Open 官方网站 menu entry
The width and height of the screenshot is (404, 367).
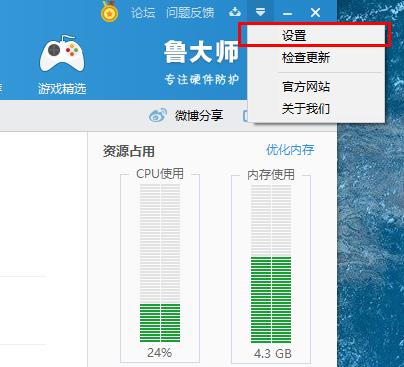(316, 87)
